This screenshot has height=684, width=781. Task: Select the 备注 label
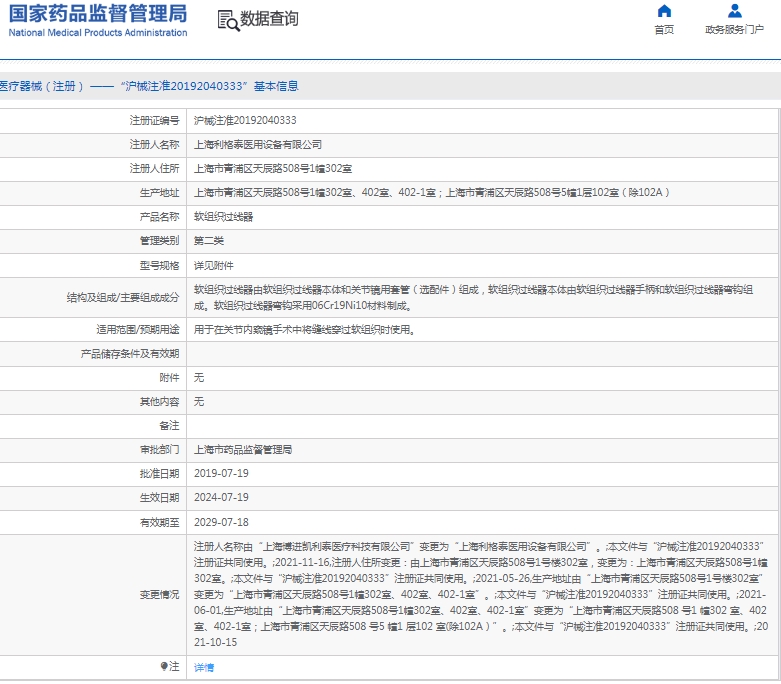169,425
